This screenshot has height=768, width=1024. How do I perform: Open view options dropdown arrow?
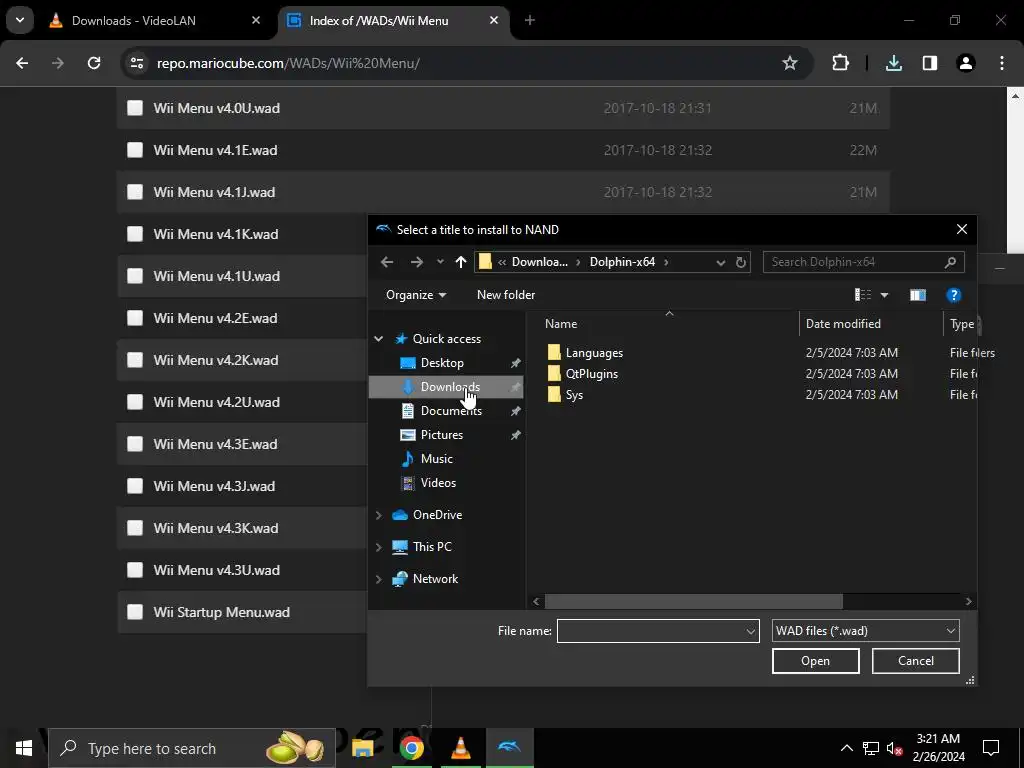coord(884,295)
